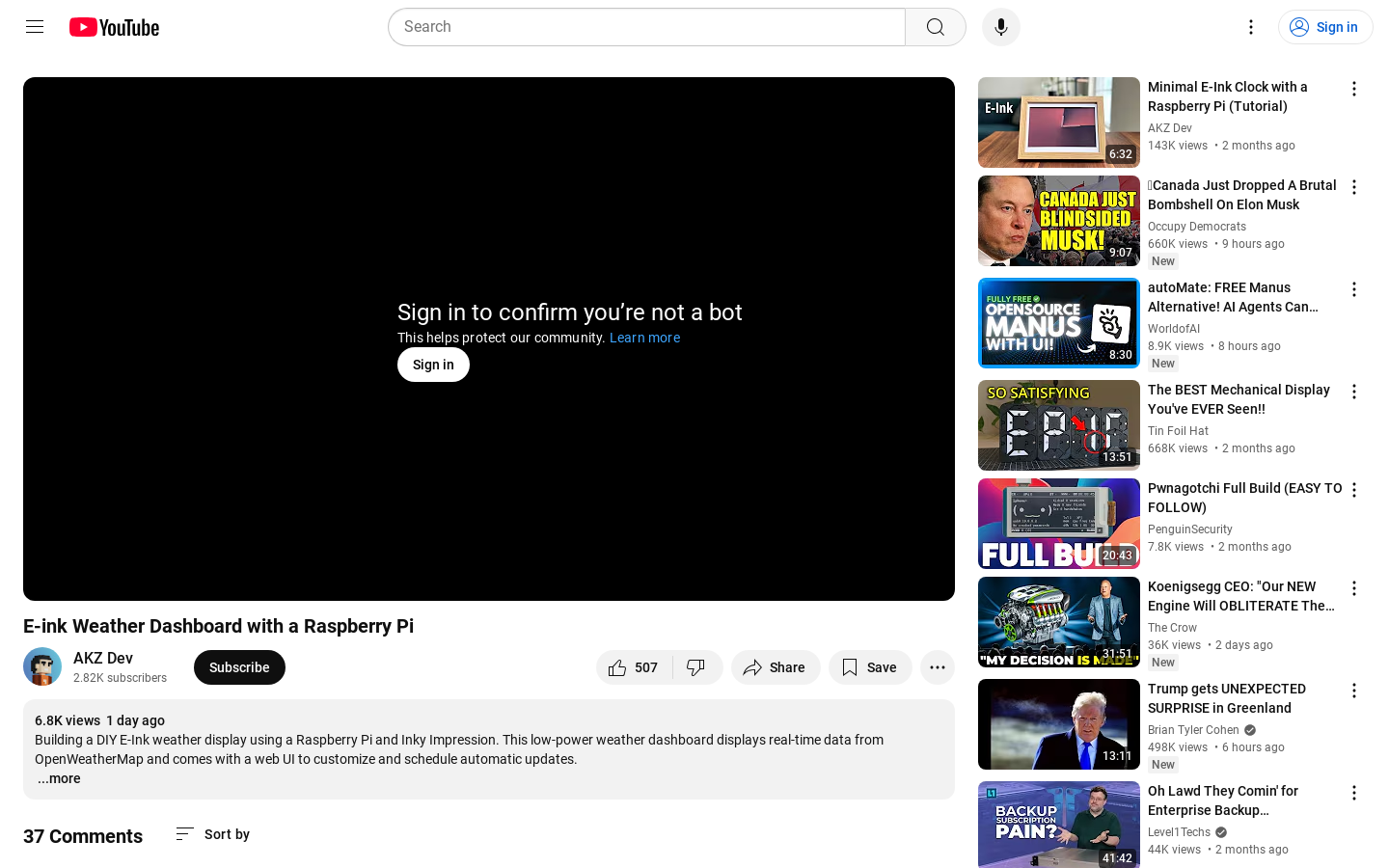
Task: Click The Crow channel name
Action: (1172, 628)
